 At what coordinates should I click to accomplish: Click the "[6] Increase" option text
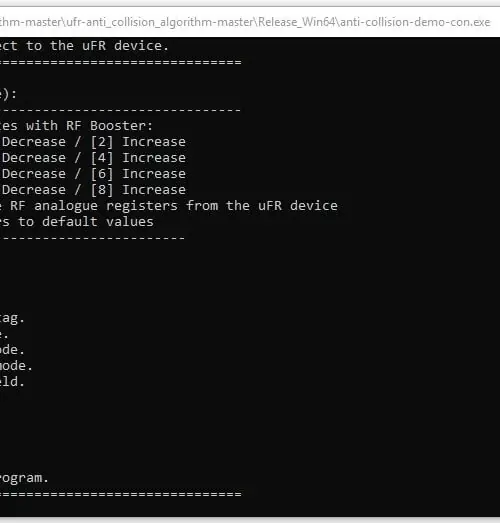point(138,174)
